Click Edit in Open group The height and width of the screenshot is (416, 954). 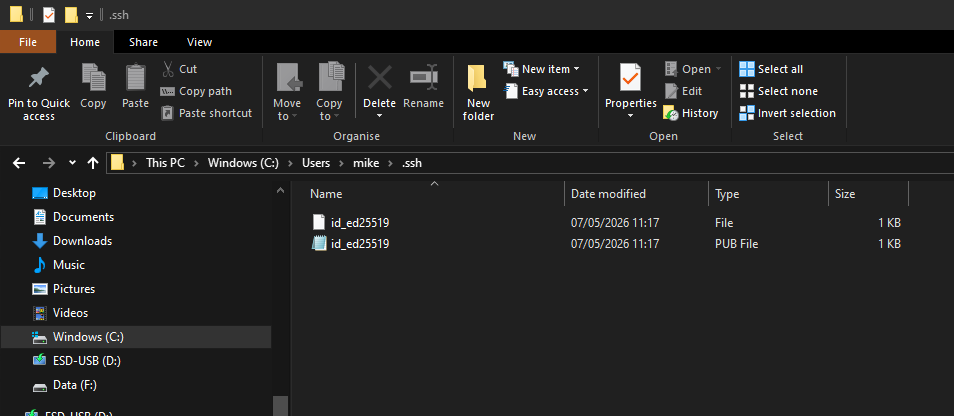[x=683, y=91]
